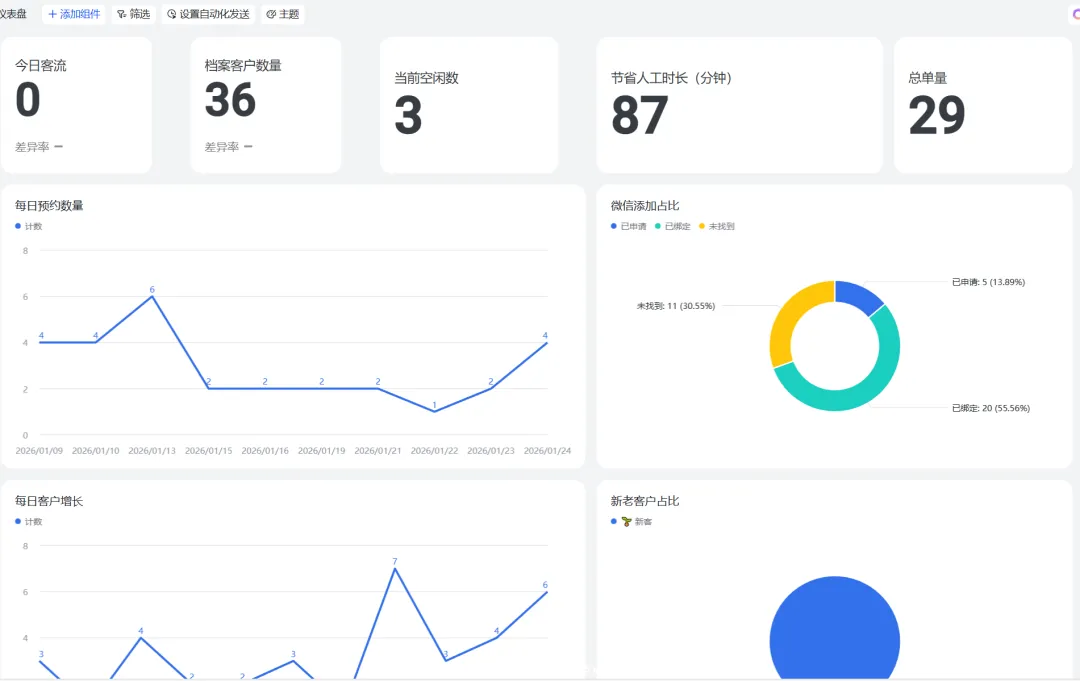Image resolution: width=1080 pixels, height=681 pixels.
Task: Click the 2026/01/09 axis label
Action: 39,450
